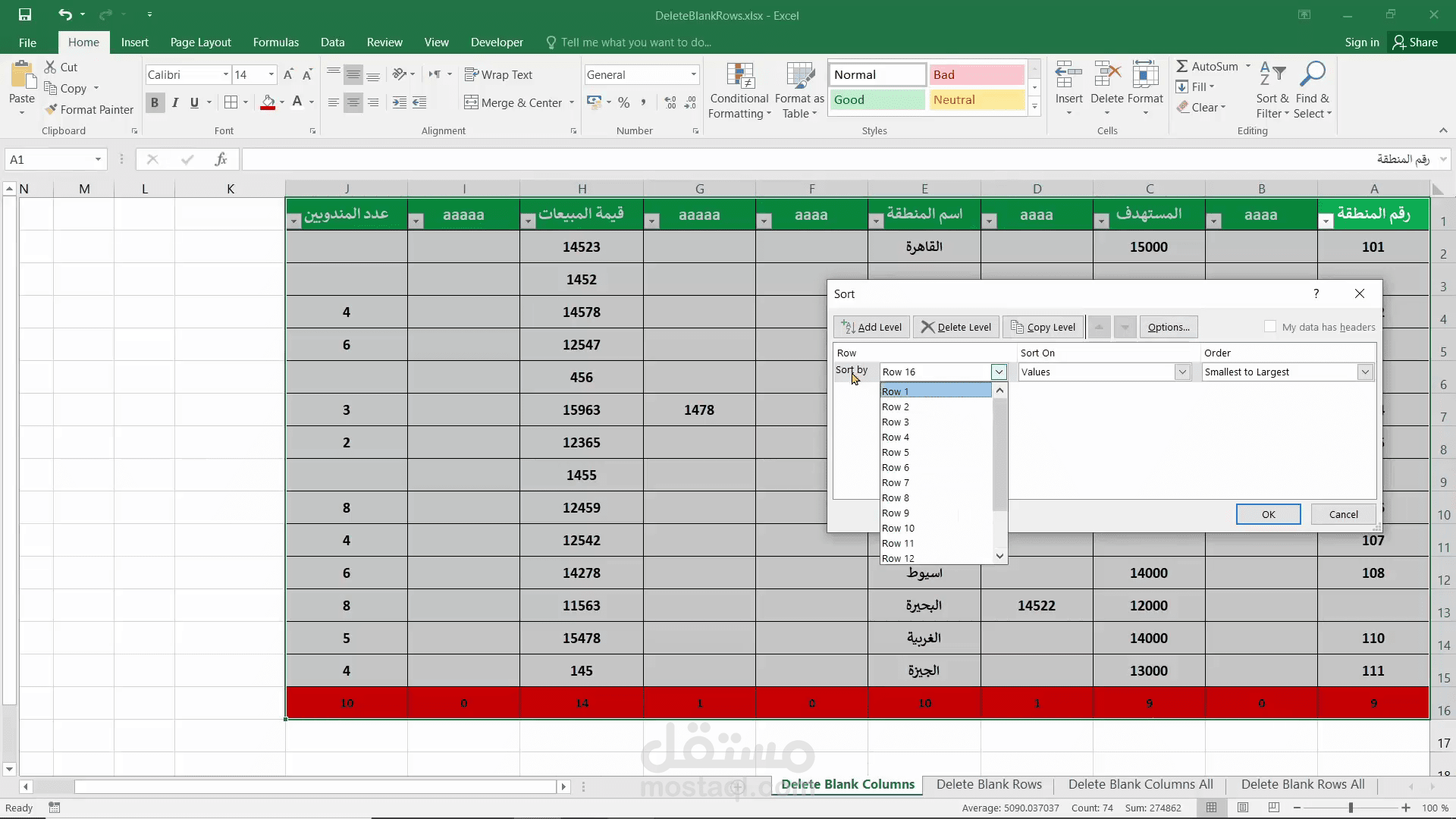Click the Wrap Text icon
Viewport: 1456px width, 819px height.
coord(471,74)
